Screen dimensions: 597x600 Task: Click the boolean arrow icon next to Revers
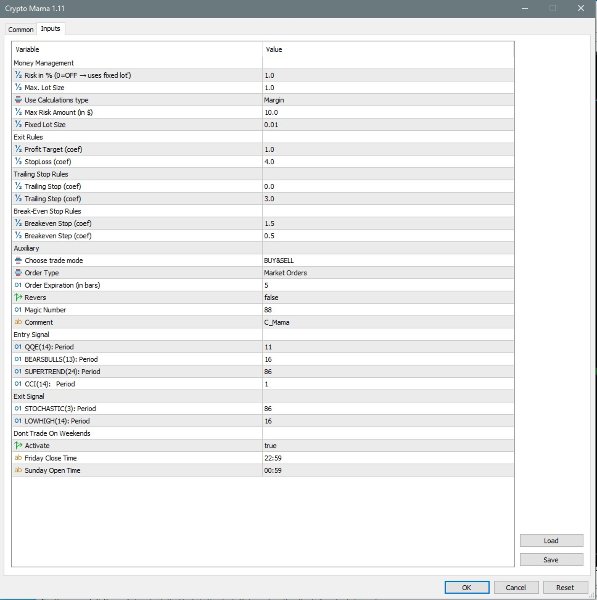pyautogui.click(x=18, y=297)
